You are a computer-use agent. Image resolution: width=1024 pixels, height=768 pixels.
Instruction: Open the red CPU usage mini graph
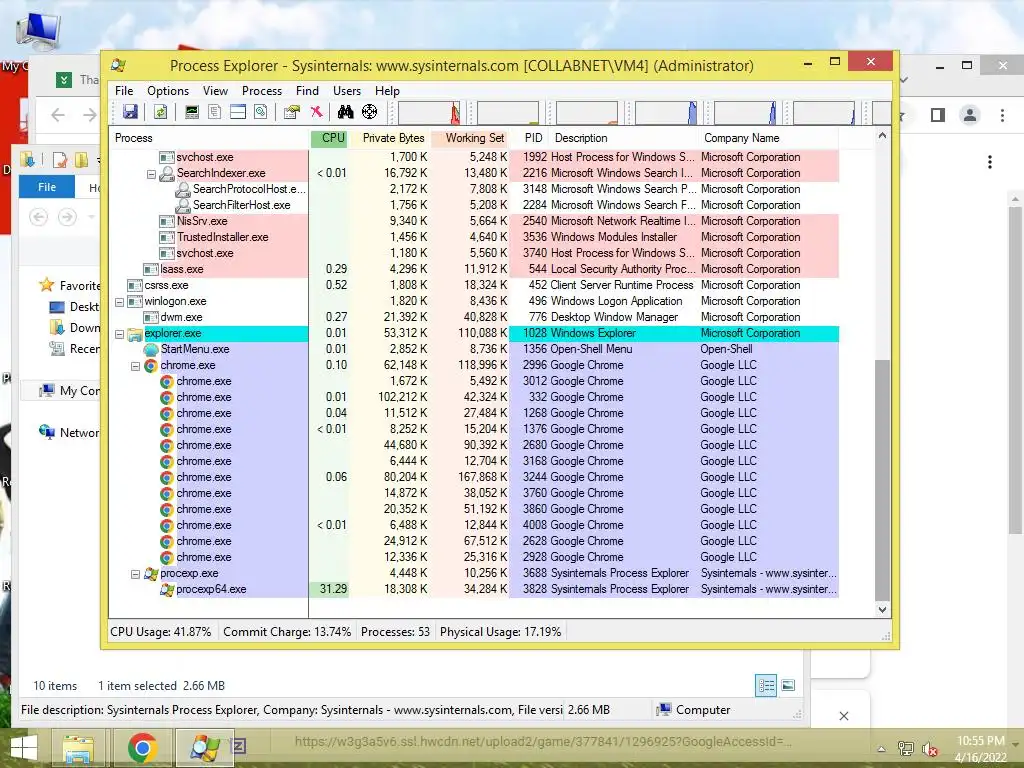coord(429,112)
